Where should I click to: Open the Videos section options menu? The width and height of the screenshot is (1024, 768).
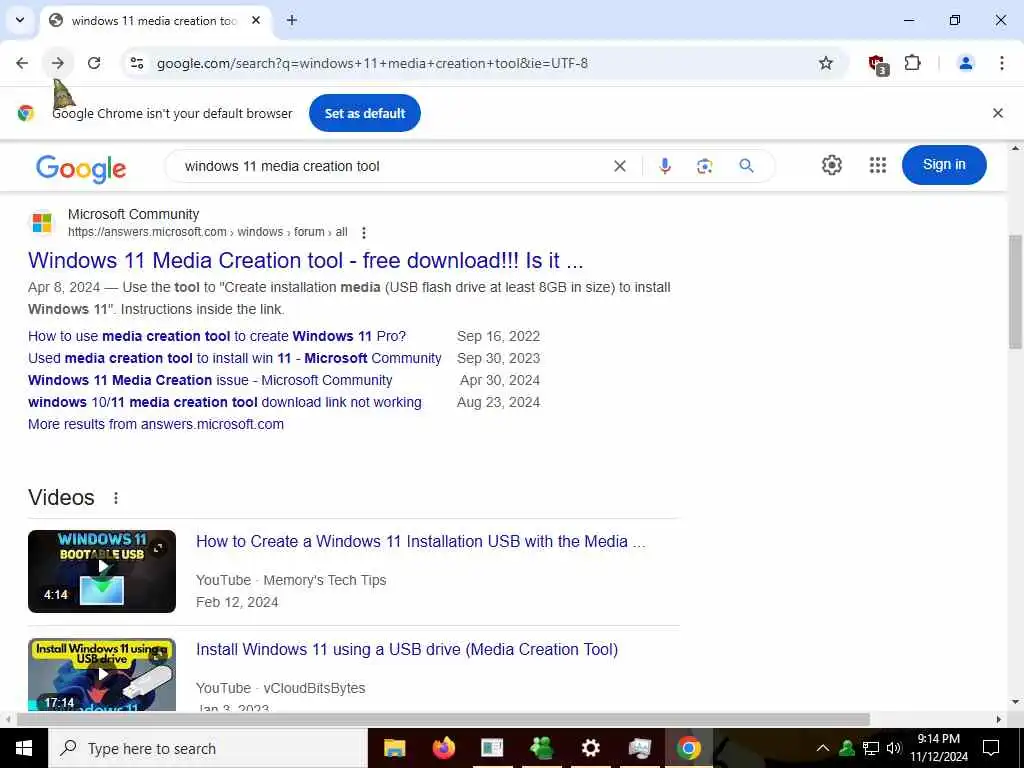pyautogui.click(x=116, y=498)
